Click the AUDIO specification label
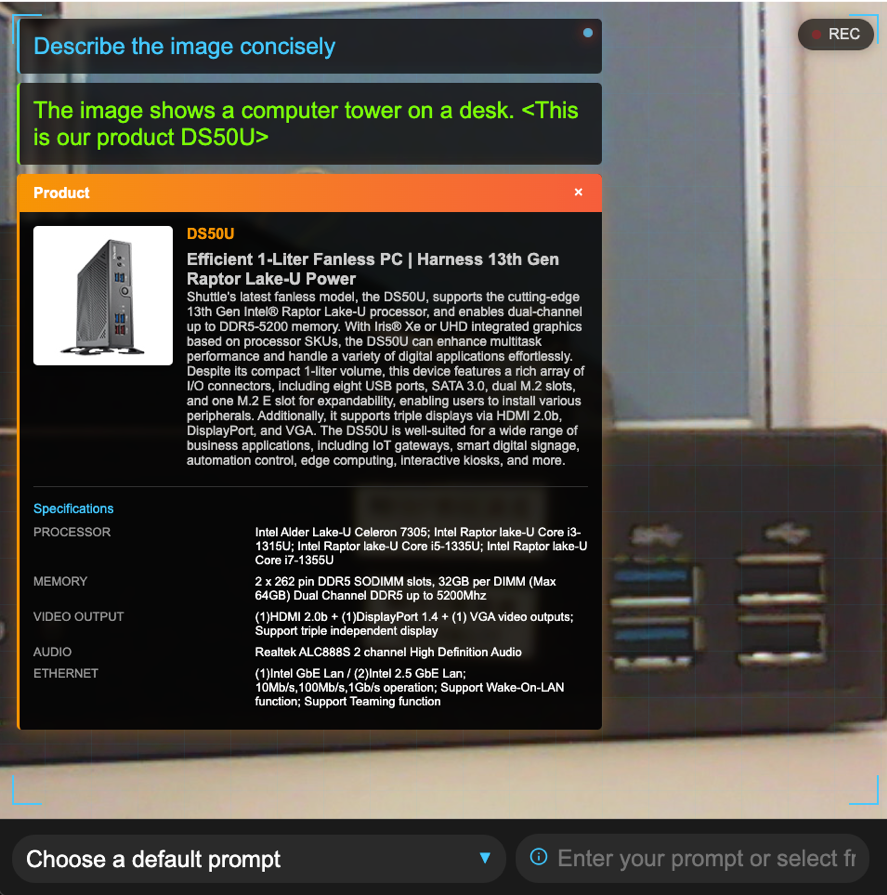The width and height of the screenshot is (887, 895). 52,652
